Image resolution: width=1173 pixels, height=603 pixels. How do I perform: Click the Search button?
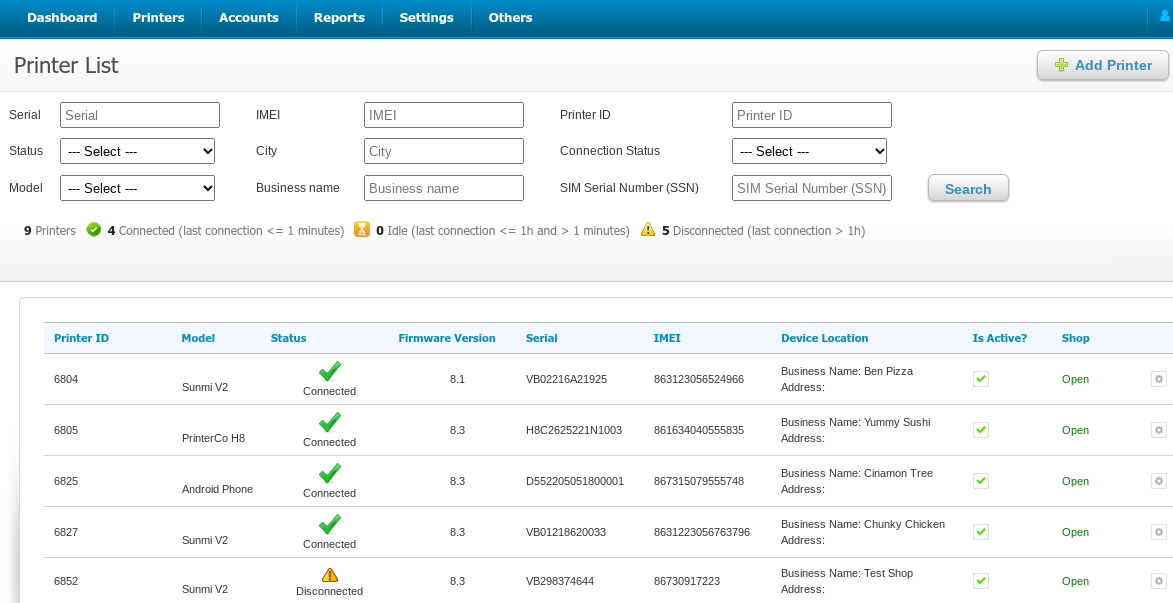[968, 189]
